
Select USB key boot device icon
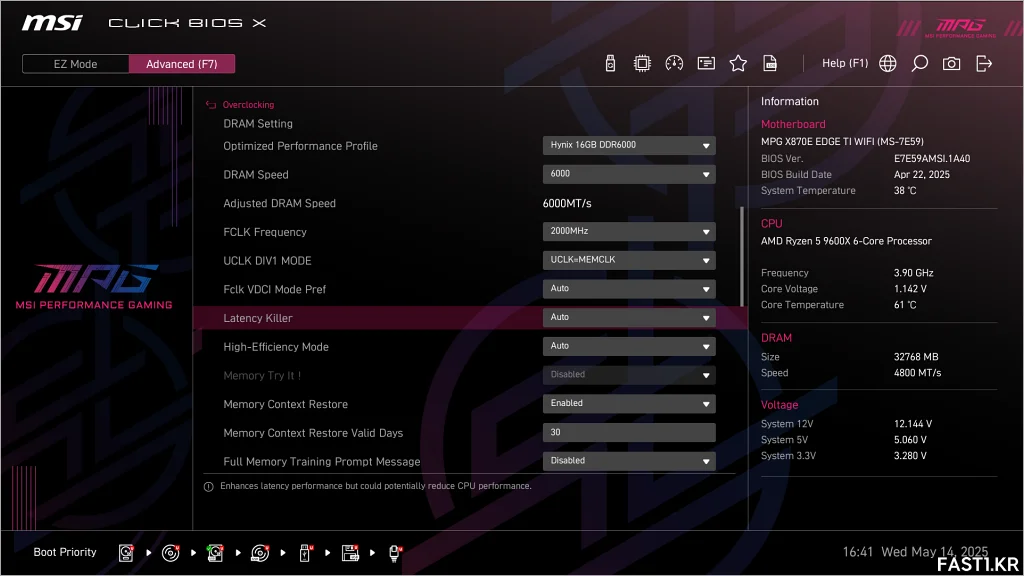click(x=305, y=552)
